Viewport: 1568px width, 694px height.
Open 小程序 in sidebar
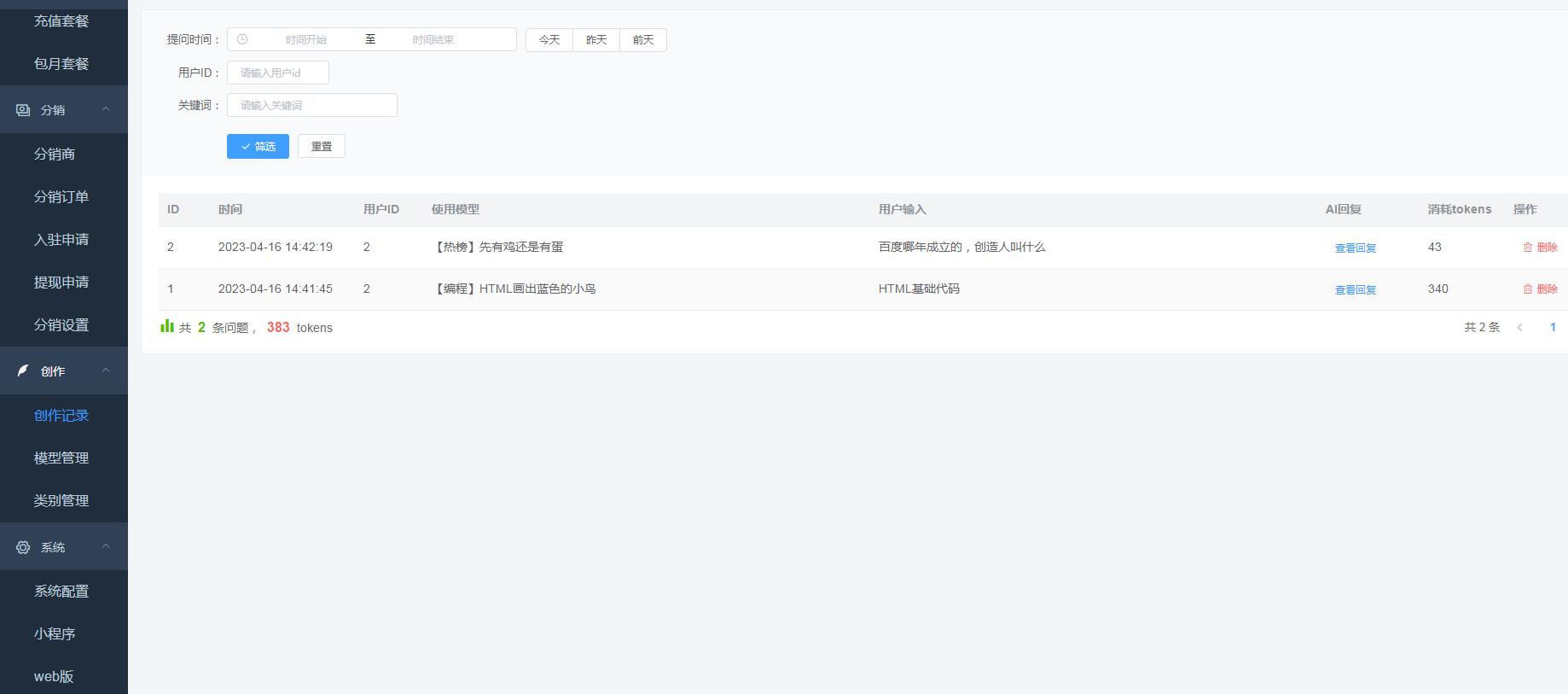click(55, 633)
